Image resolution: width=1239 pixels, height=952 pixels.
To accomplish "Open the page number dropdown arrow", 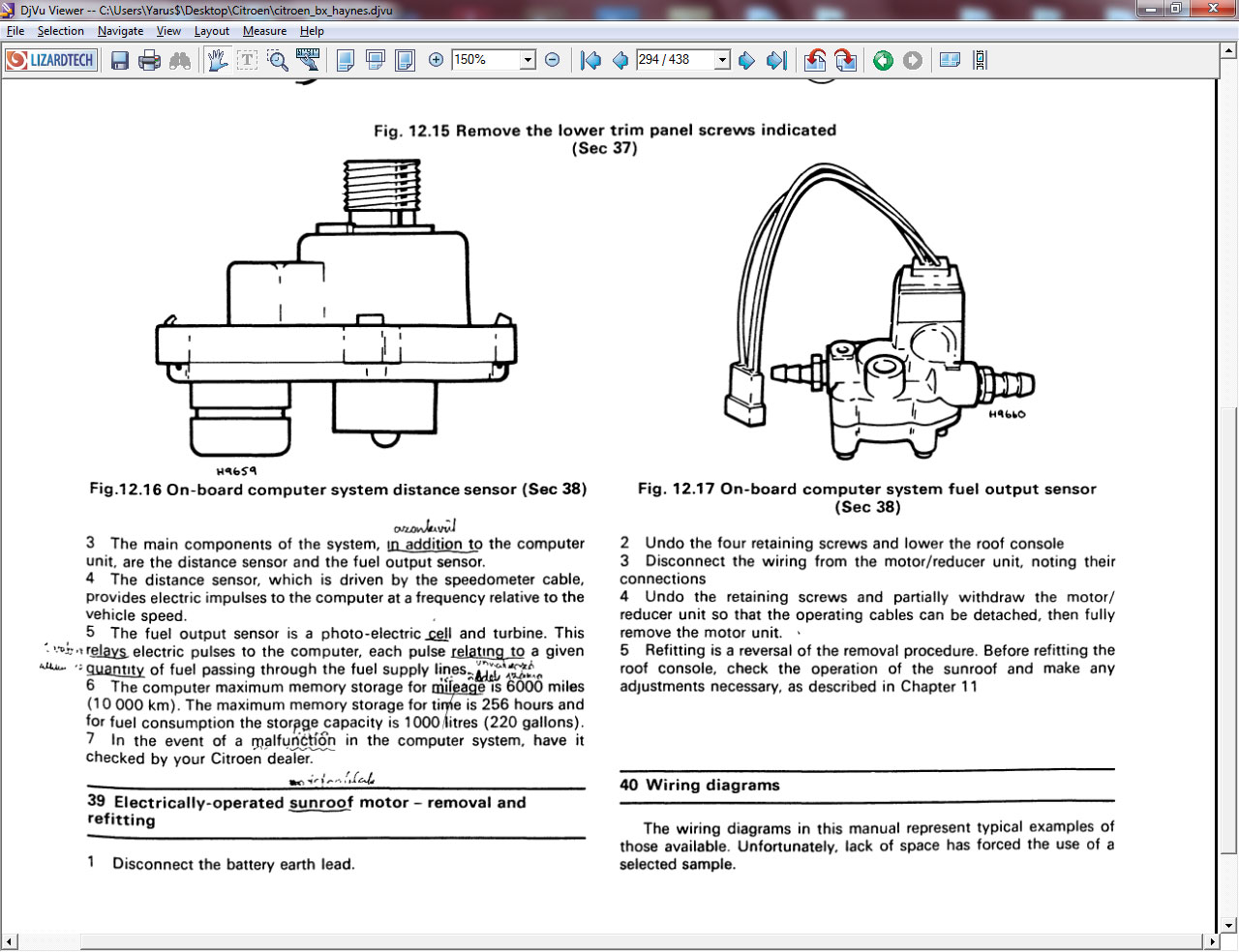I will coord(722,60).
